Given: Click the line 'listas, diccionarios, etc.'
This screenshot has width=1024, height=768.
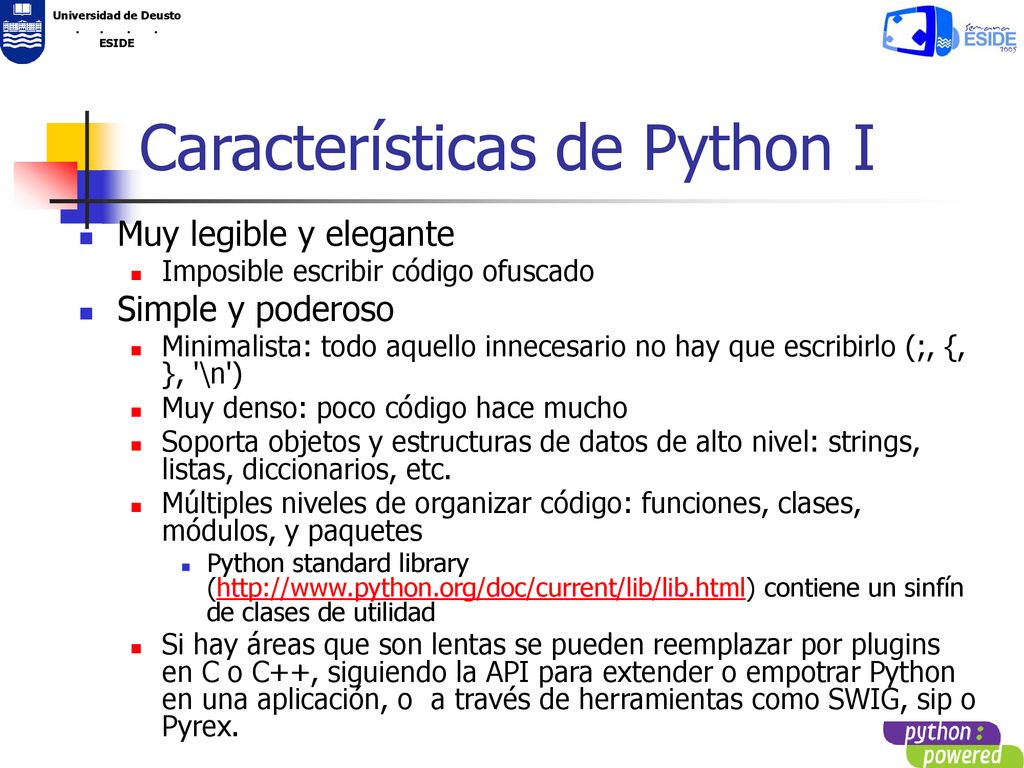Looking at the screenshot, I should click(x=307, y=470).
